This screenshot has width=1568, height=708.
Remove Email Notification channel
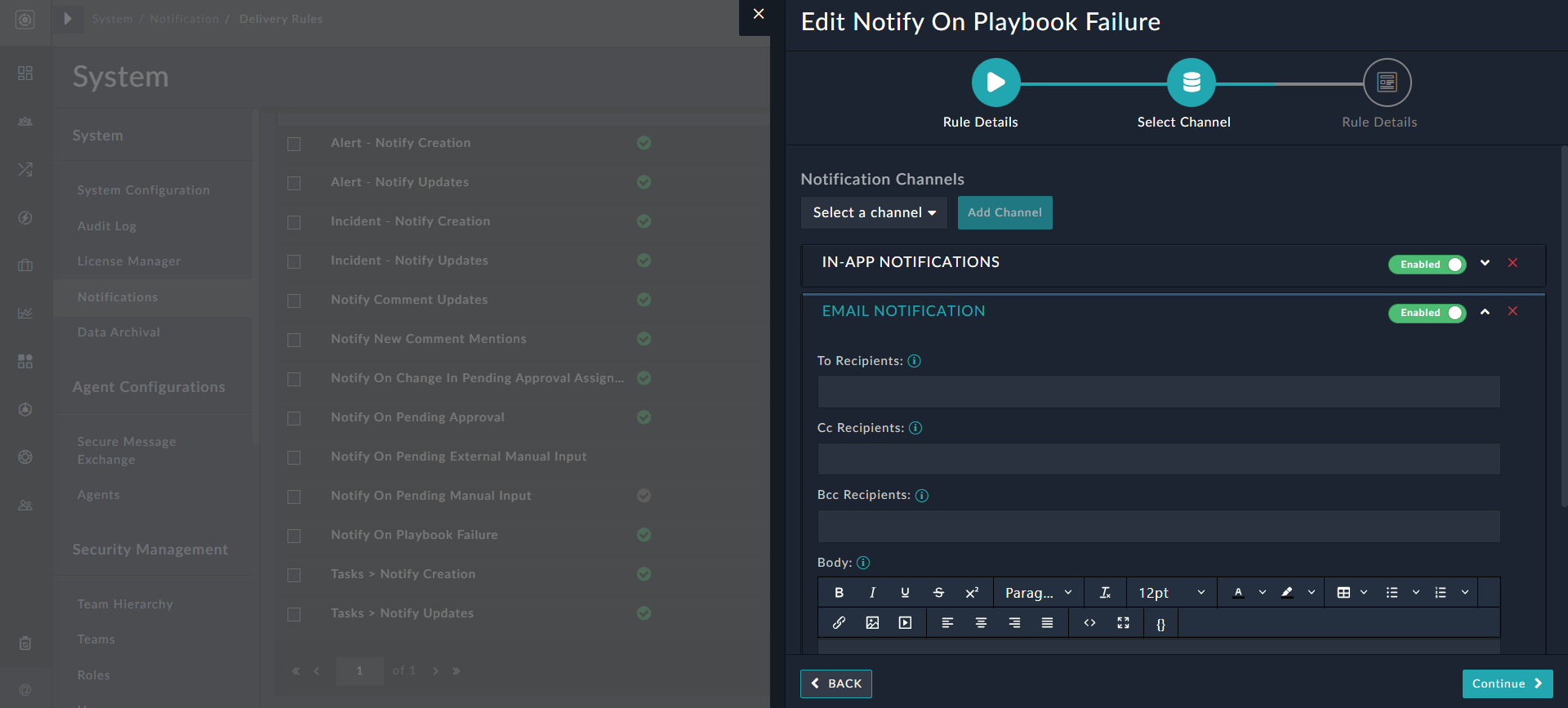pyautogui.click(x=1512, y=311)
